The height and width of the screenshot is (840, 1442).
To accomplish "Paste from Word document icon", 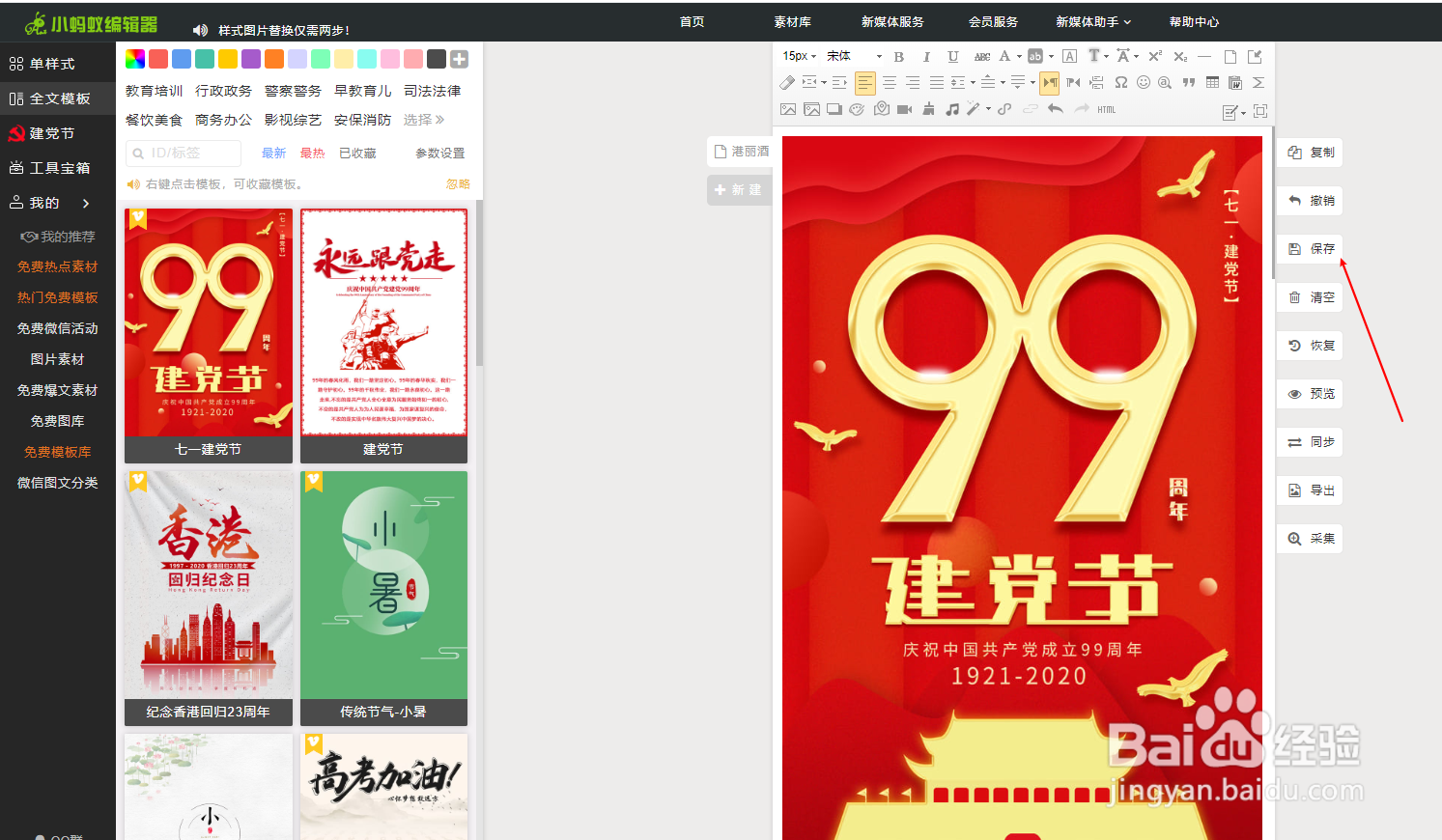I will point(1235,83).
